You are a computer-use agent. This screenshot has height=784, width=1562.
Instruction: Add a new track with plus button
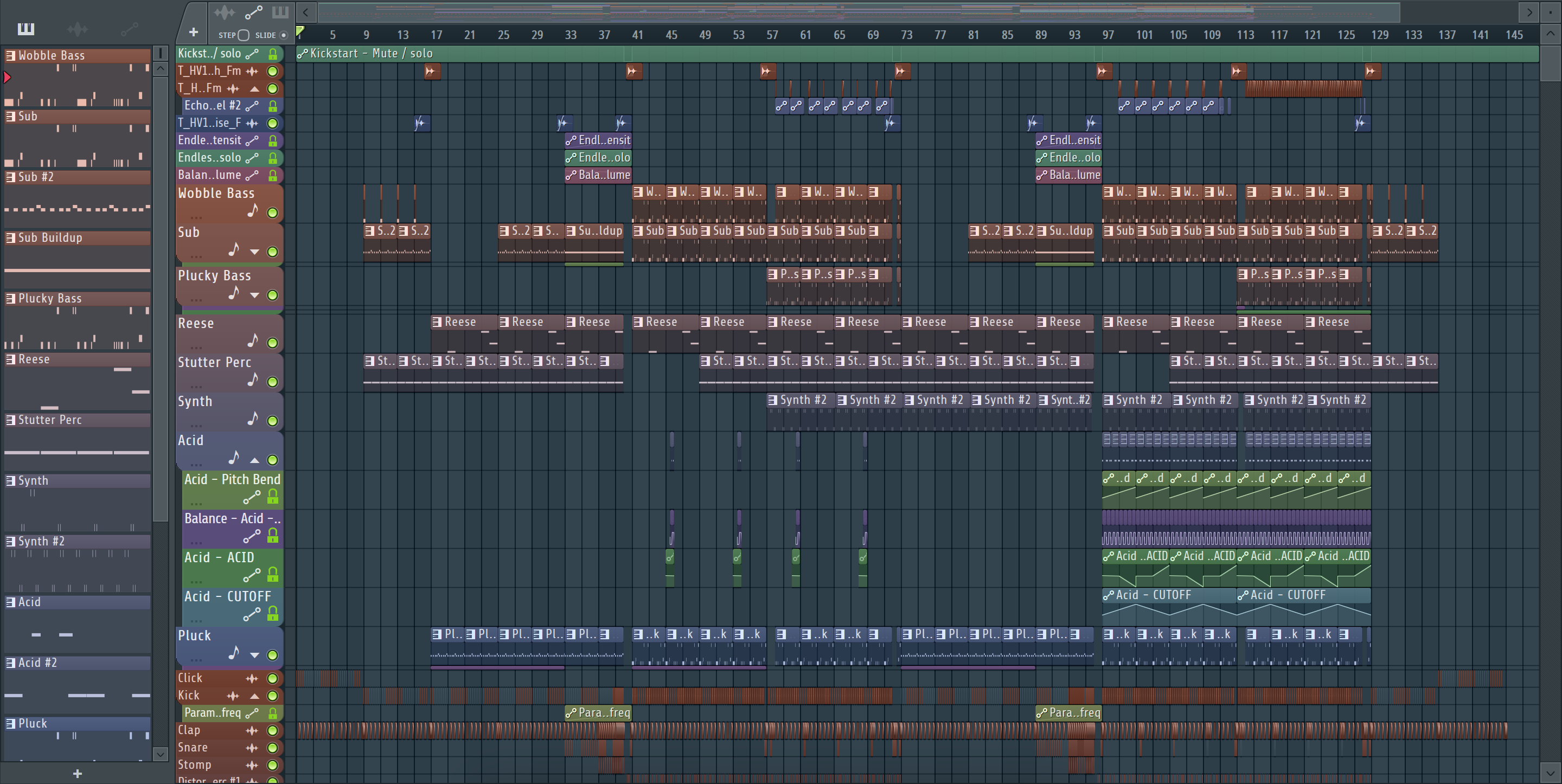point(194,32)
